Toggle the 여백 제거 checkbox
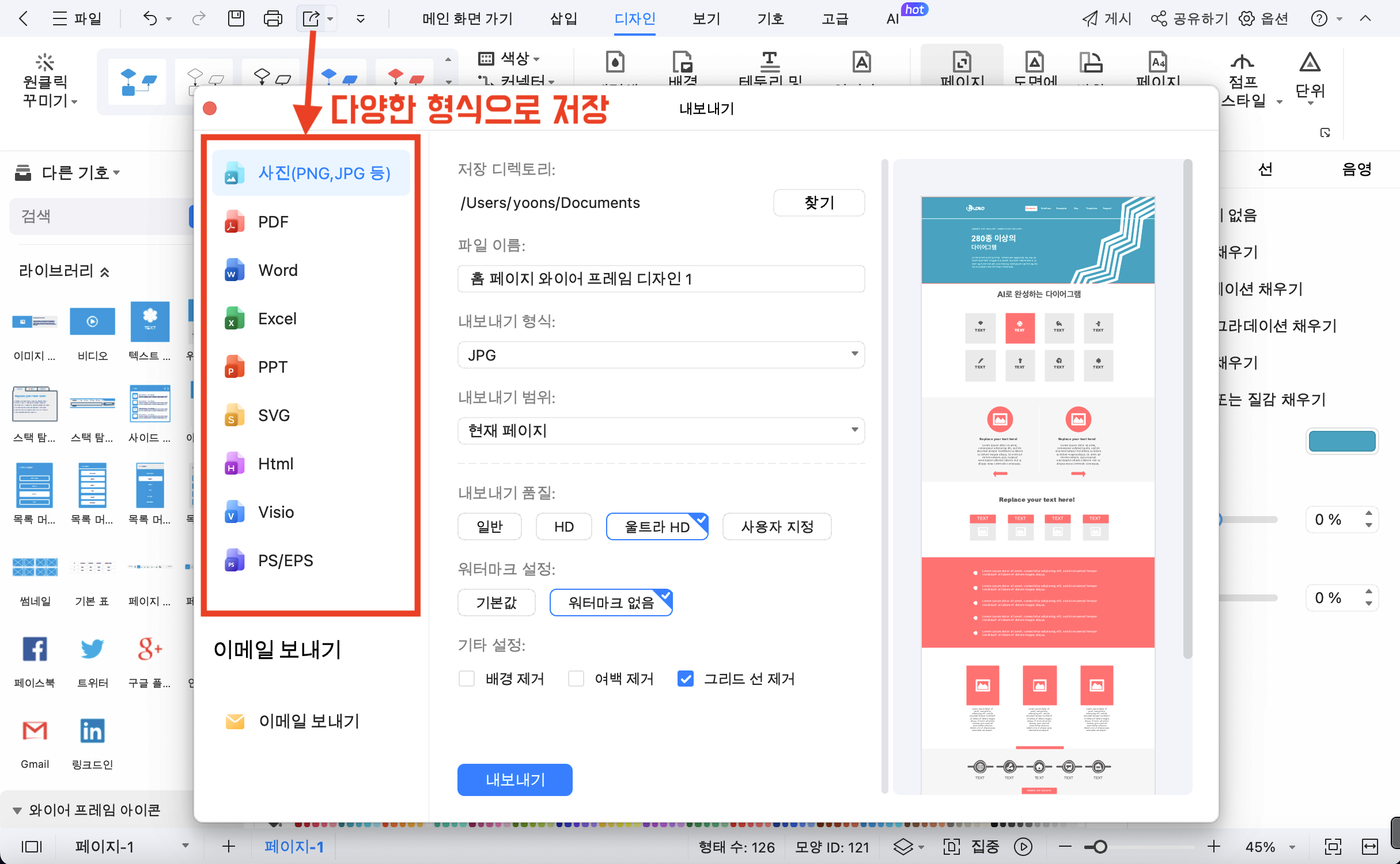Viewport: 1400px width, 864px height. (575, 679)
